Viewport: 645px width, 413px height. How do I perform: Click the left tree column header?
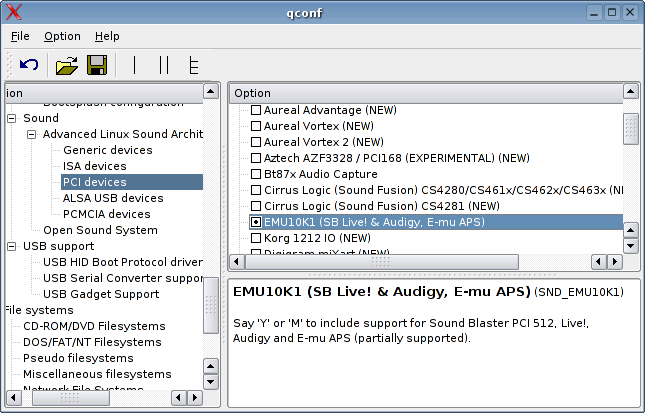pyautogui.click(x=104, y=93)
